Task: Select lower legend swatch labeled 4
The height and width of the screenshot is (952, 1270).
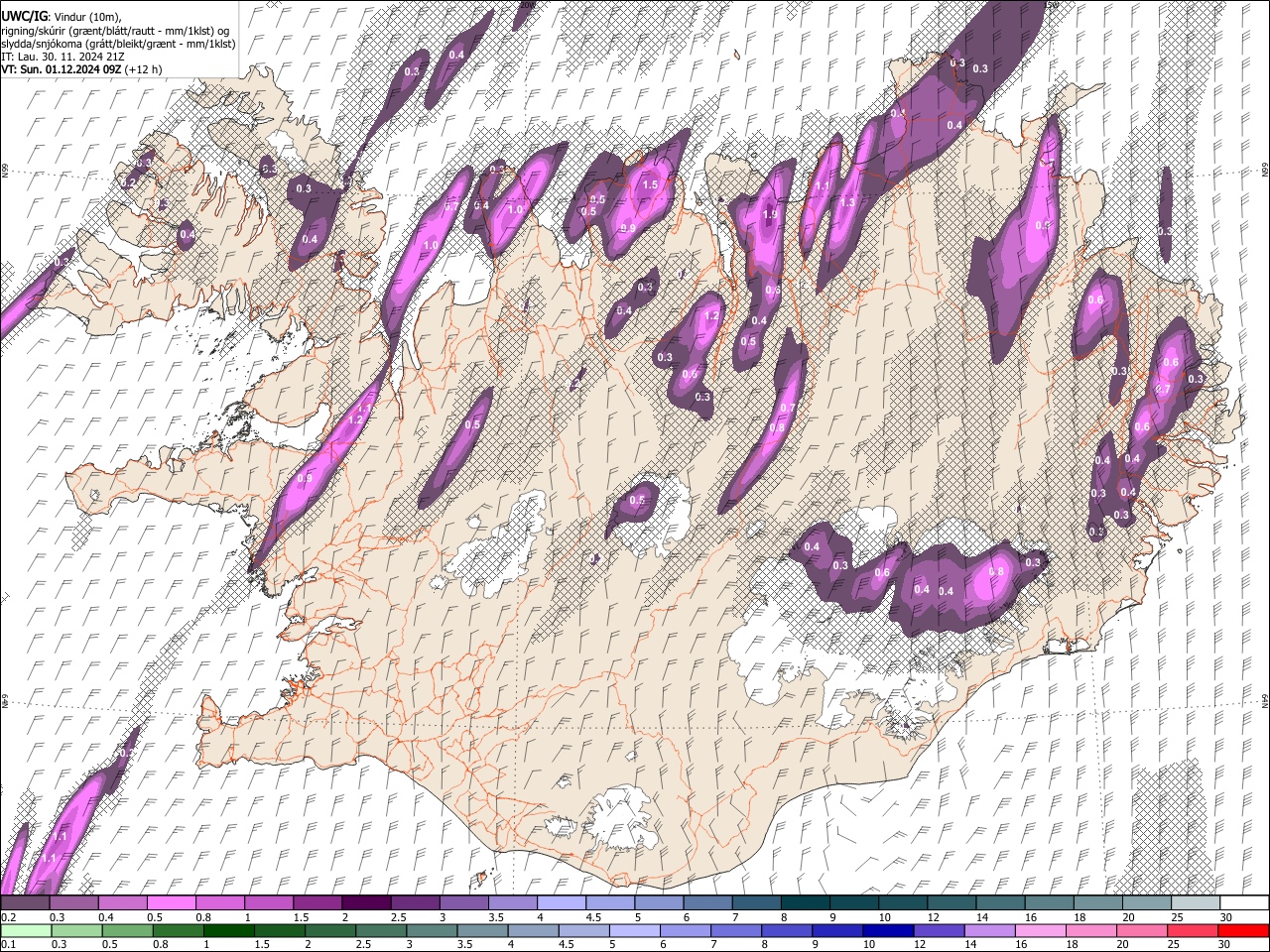Action: 534,930
